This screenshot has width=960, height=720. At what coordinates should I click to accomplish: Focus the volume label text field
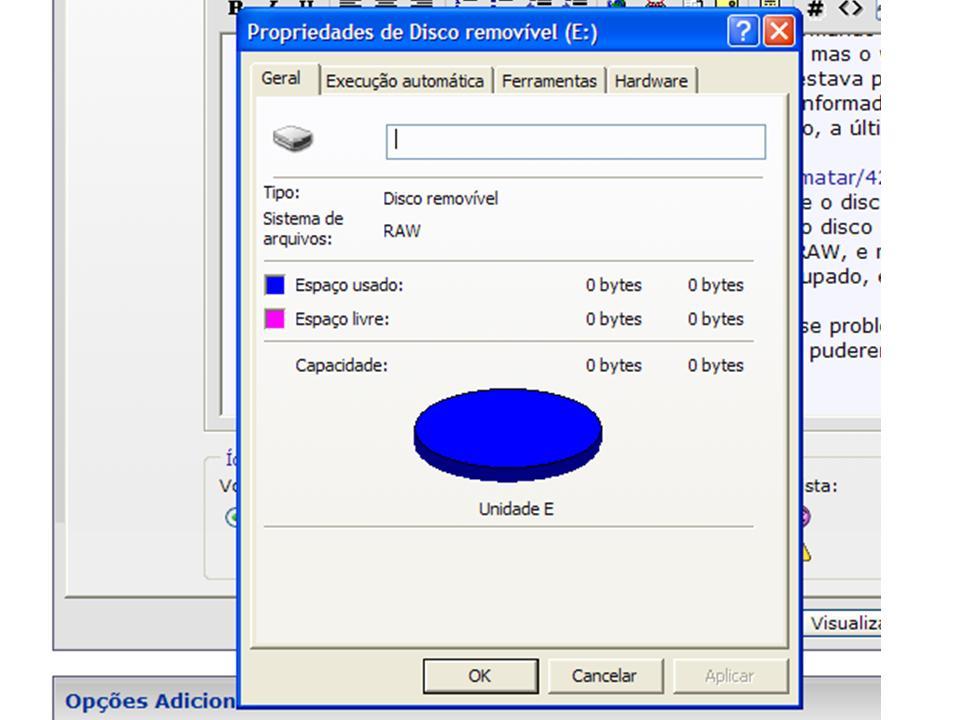(x=576, y=142)
